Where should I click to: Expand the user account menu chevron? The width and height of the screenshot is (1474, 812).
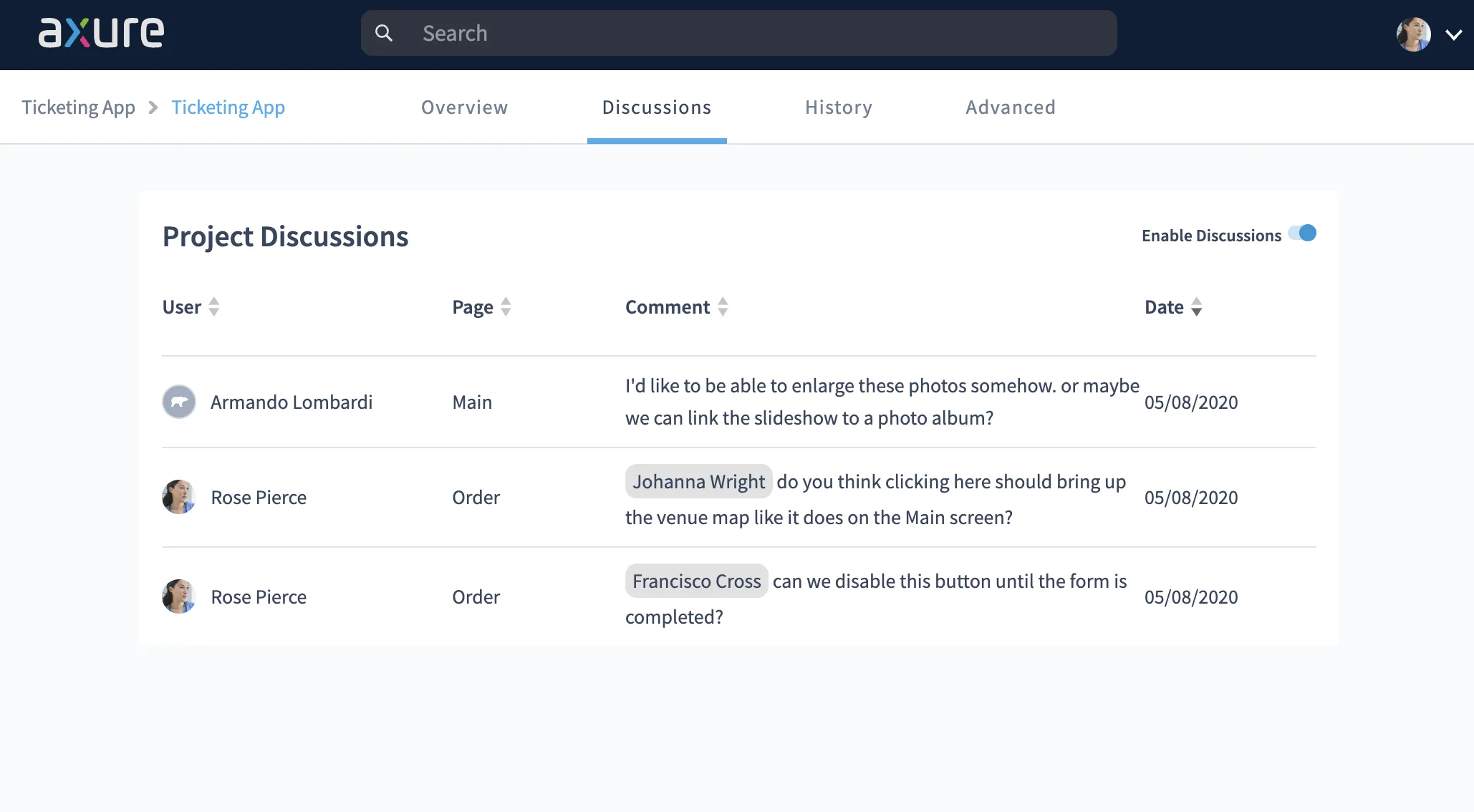[1453, 34]
